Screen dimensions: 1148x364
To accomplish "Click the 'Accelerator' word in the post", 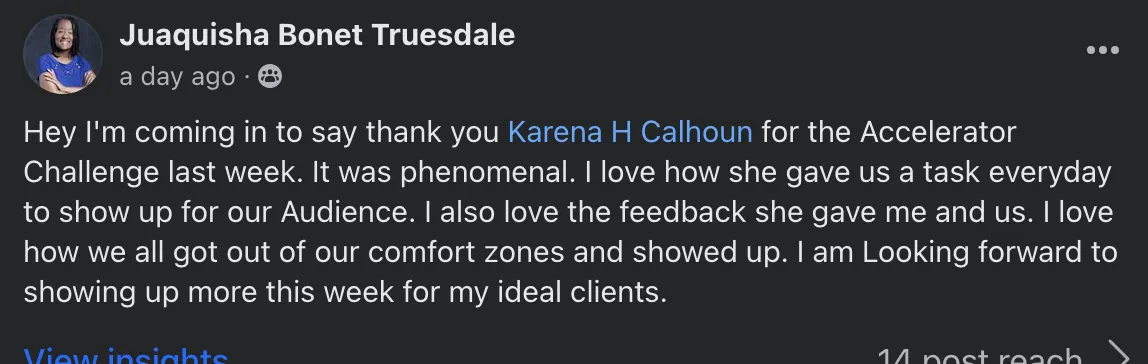I will tap(938, 132).
